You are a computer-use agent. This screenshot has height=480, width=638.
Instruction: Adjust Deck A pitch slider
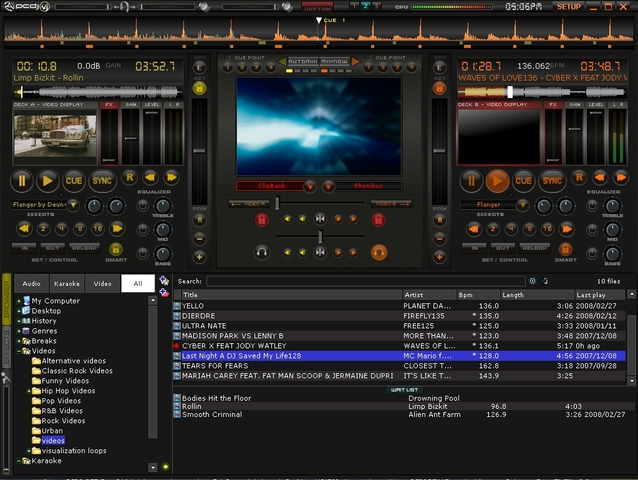(x=199, y=151)
